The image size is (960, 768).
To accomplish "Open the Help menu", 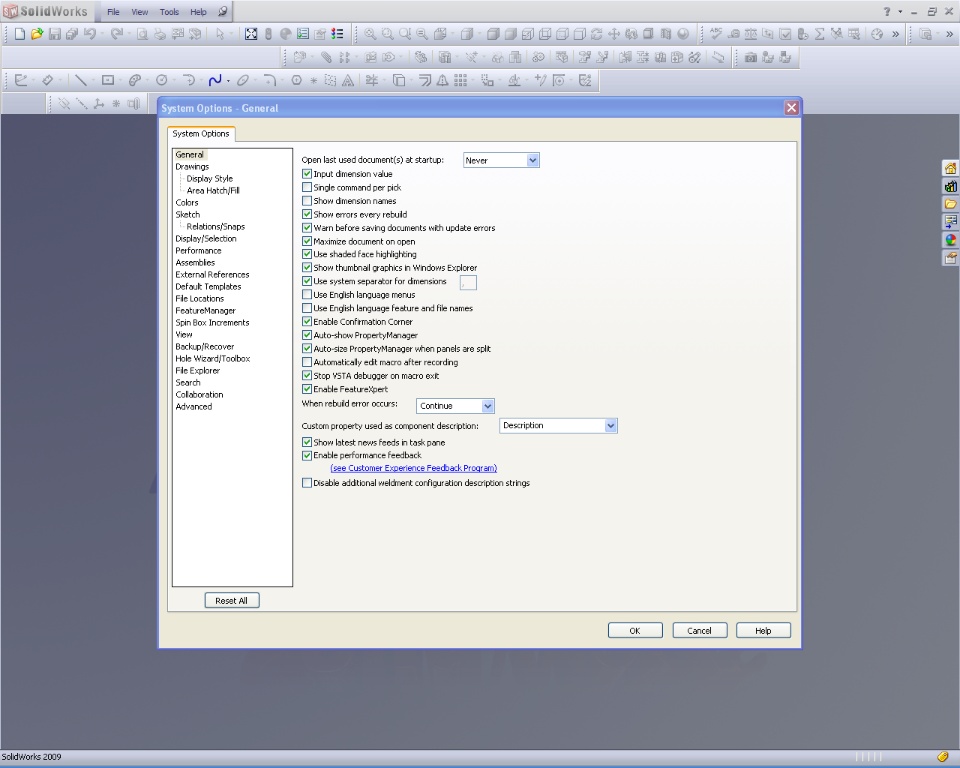I will 198,12.
